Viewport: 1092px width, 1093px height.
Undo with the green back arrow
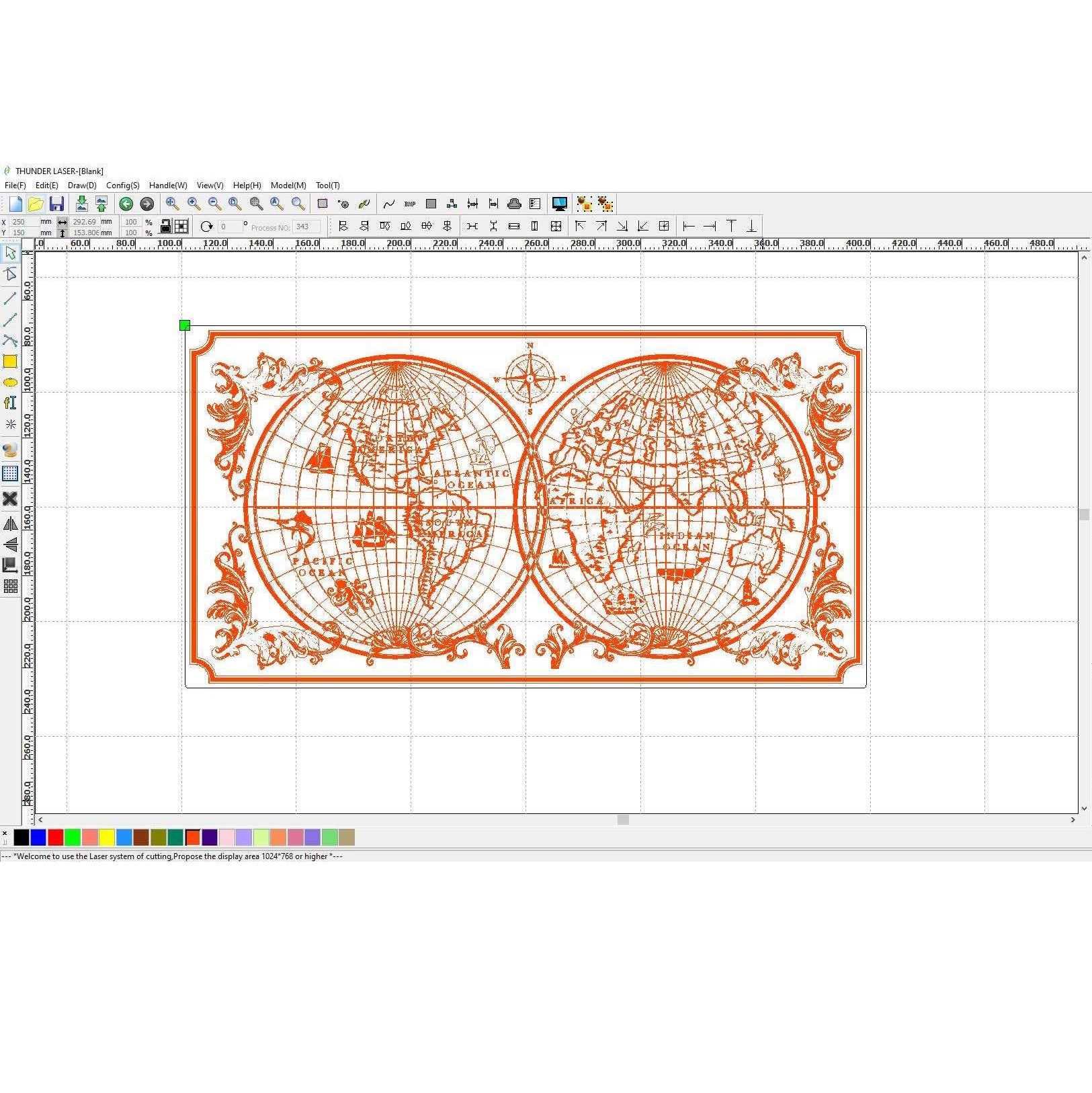tap(126, 204)
